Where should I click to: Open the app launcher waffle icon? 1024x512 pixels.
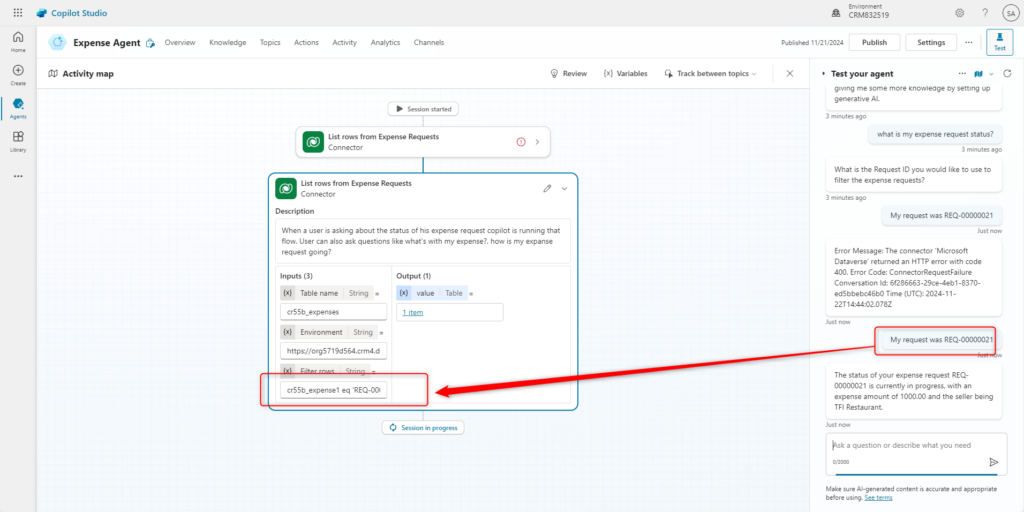pos(18,12)
